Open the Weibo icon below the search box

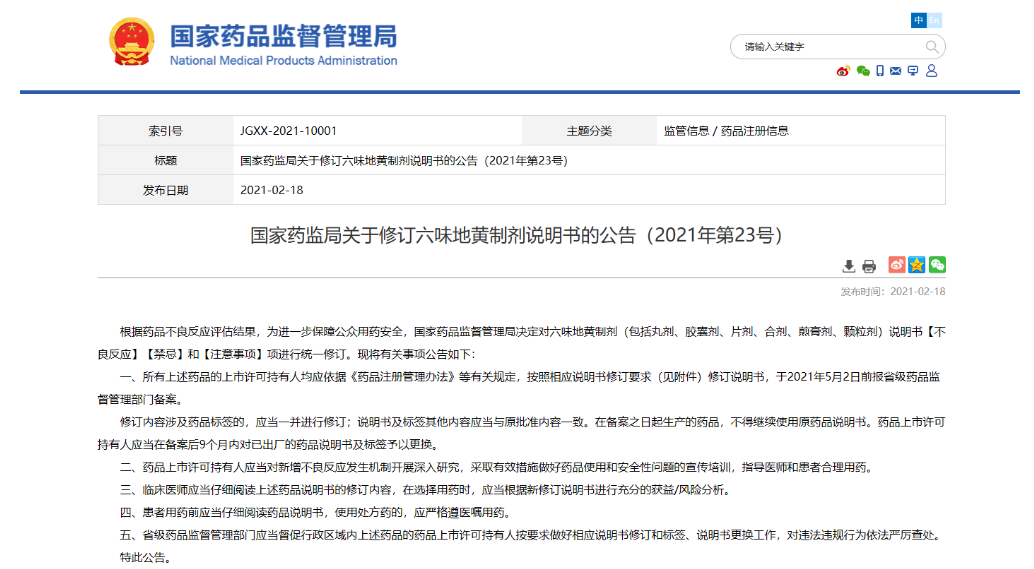pyautogui.click(x=843, y=71)
